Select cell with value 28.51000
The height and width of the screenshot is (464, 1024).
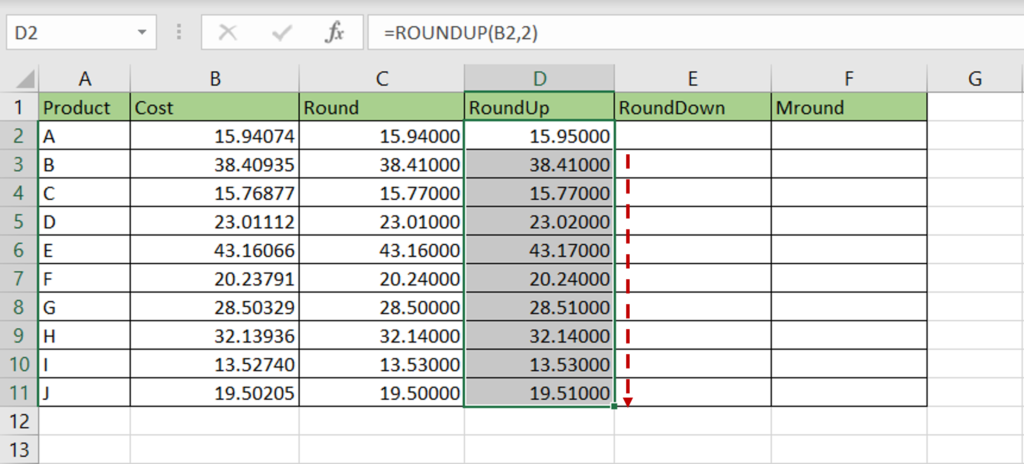point(539,307)
